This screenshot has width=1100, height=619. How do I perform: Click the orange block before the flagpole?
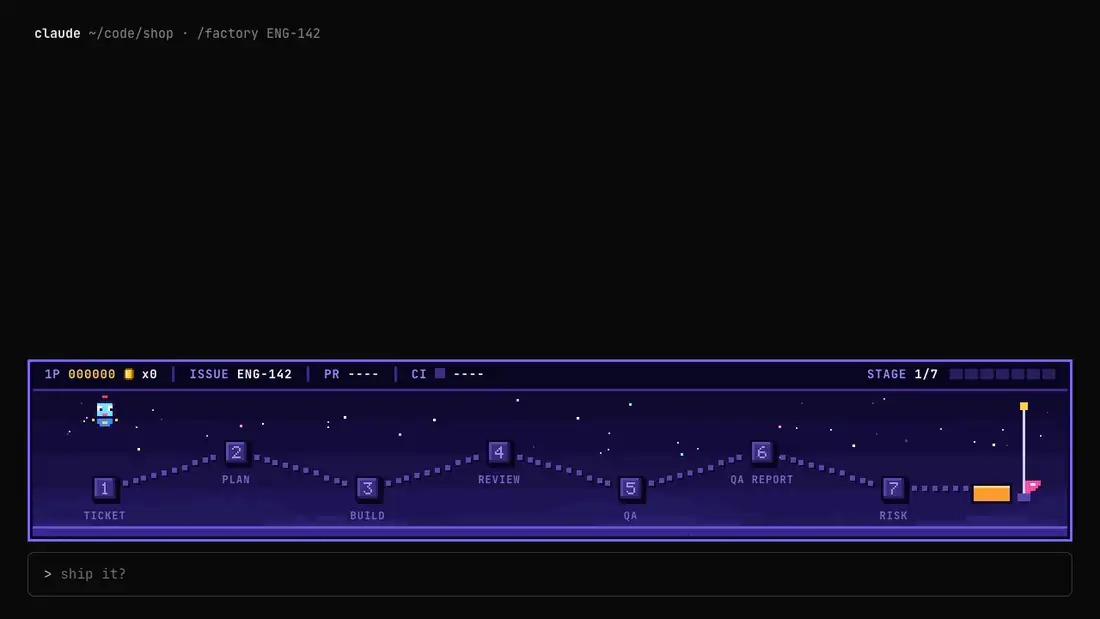[991, 493]
